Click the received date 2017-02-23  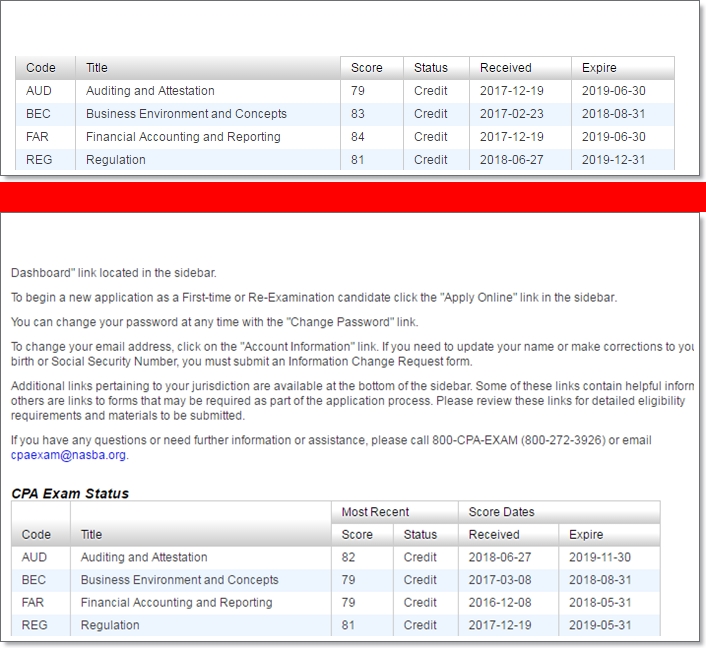[510, 114]
